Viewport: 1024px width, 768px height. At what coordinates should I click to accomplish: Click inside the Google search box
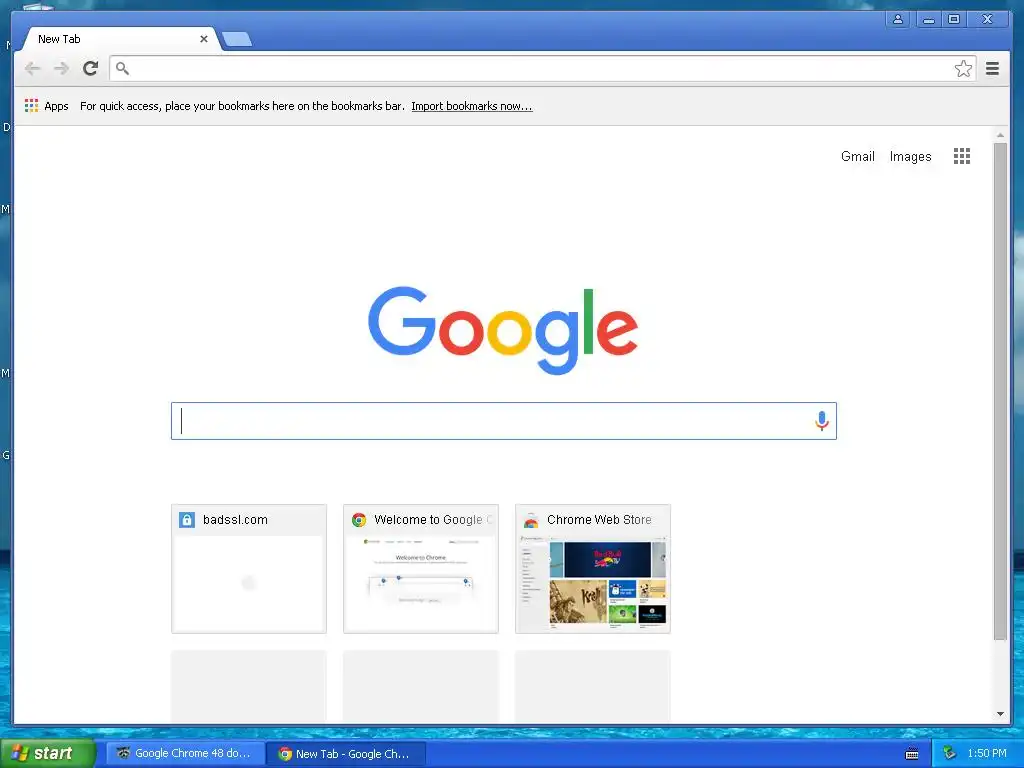pyautogui.click(x=504, y=421)
